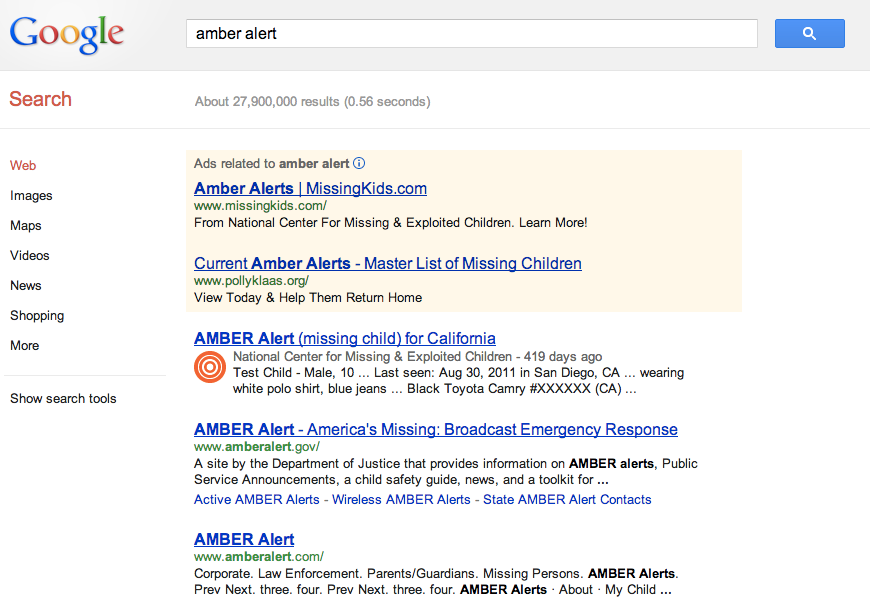Click 'View Today & Help Them Return Home' text

(x=308, y=298)
